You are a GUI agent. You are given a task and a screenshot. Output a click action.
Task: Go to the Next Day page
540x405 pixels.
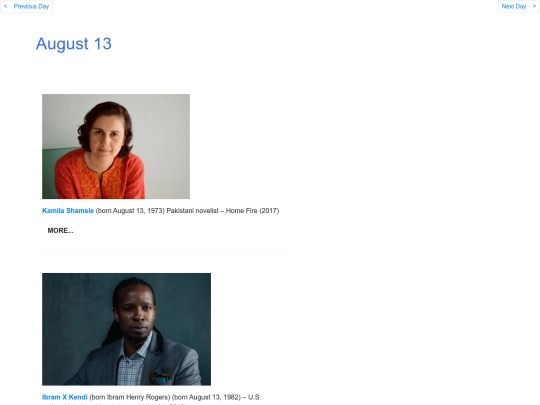(519, 7)
